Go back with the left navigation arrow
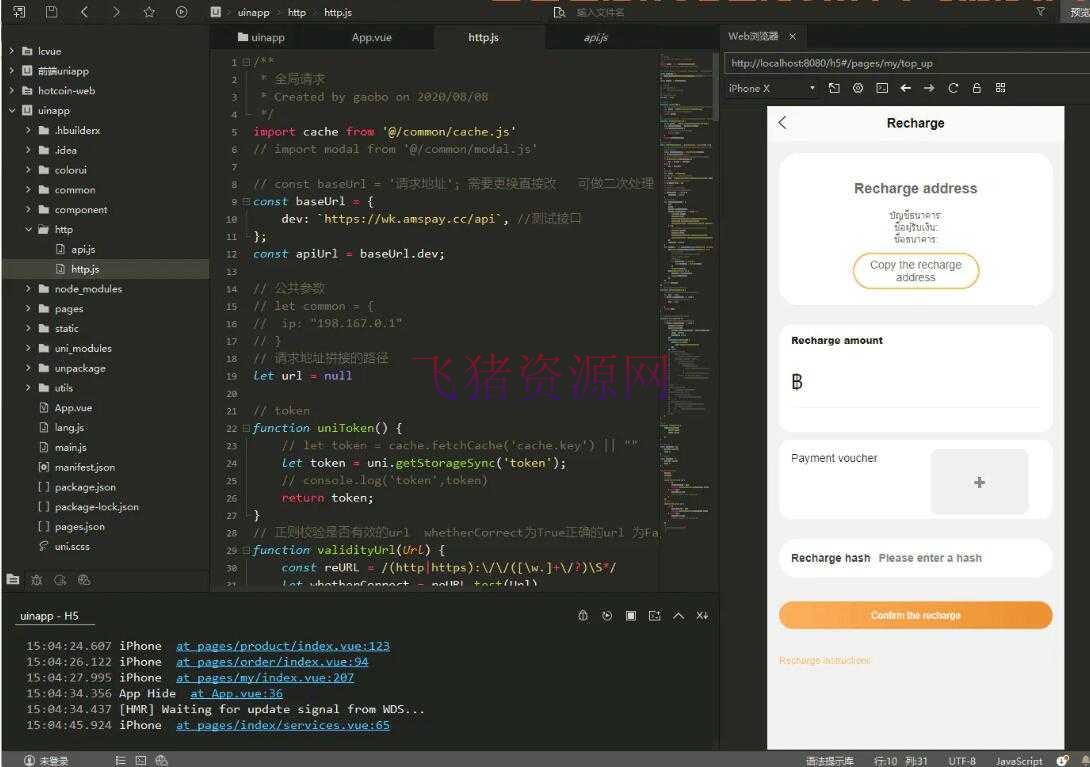 tap(84, 12)
